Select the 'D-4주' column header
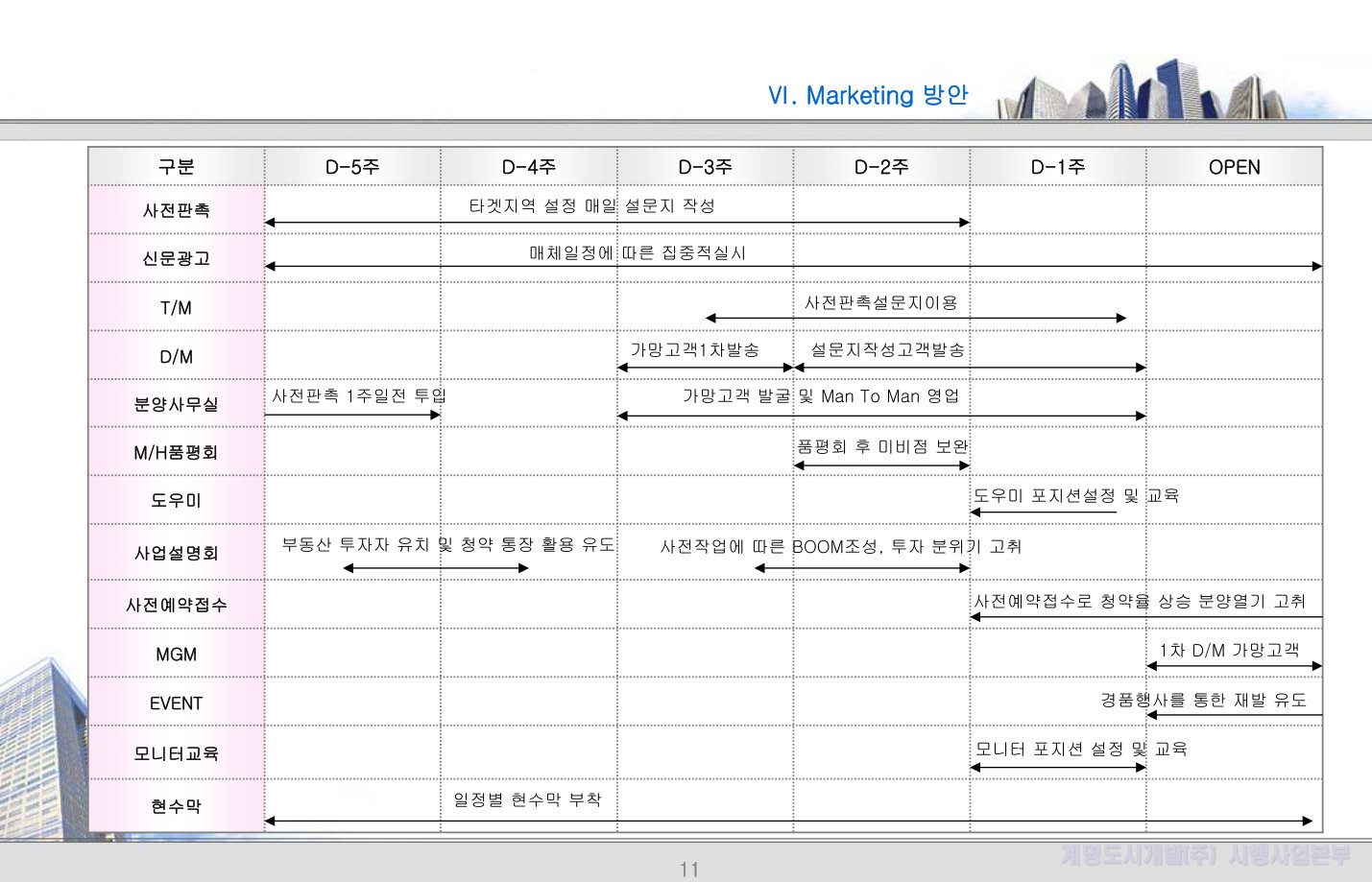 [x=529, y=167]
